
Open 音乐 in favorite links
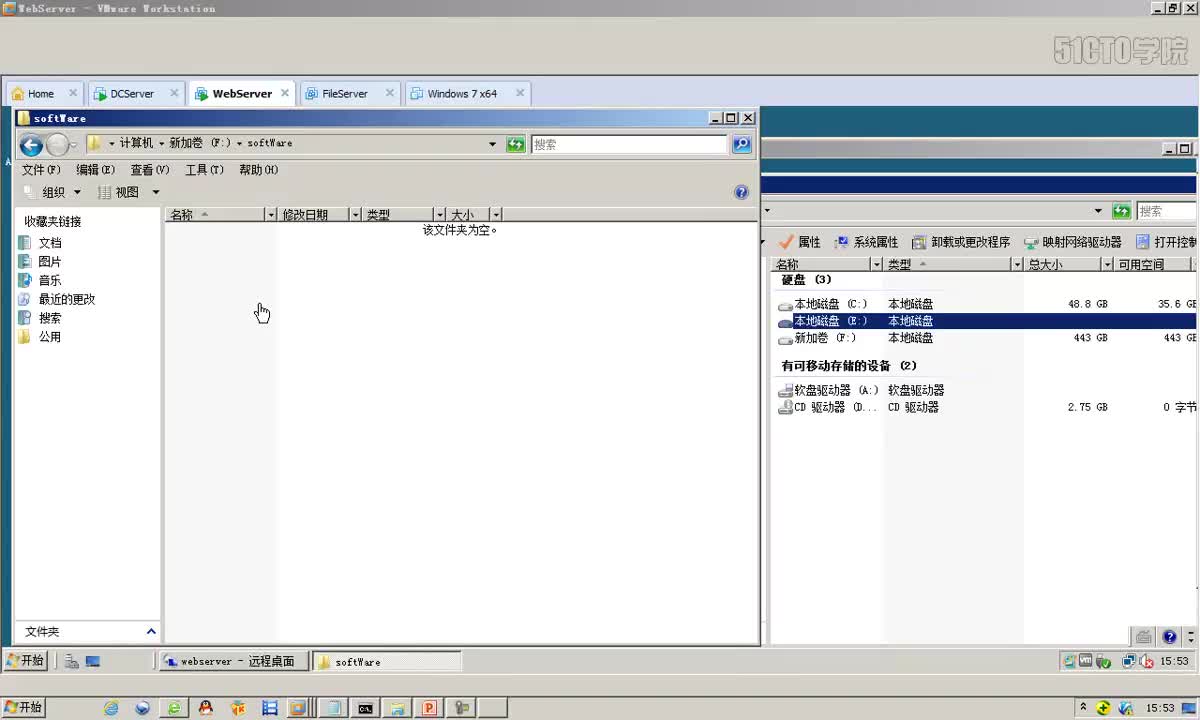click(x=41, y=281)
